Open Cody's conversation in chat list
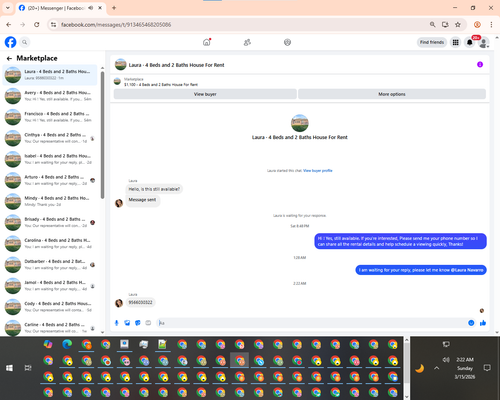 click(50, 307)
